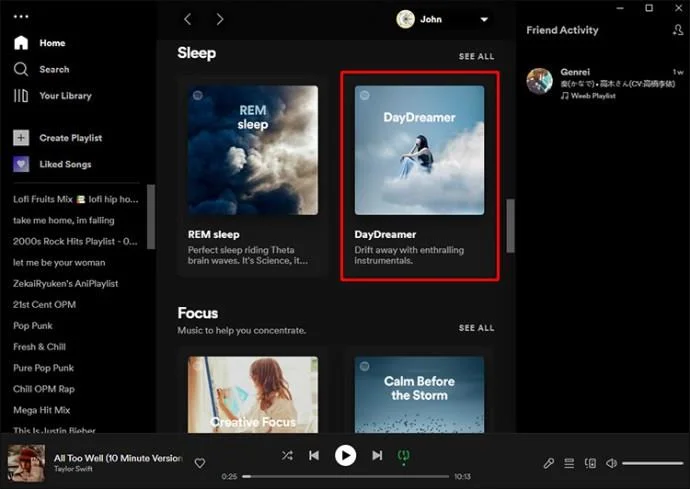Open Fresh & Chill playlist
690x489 pixels.
click(40, 347)
